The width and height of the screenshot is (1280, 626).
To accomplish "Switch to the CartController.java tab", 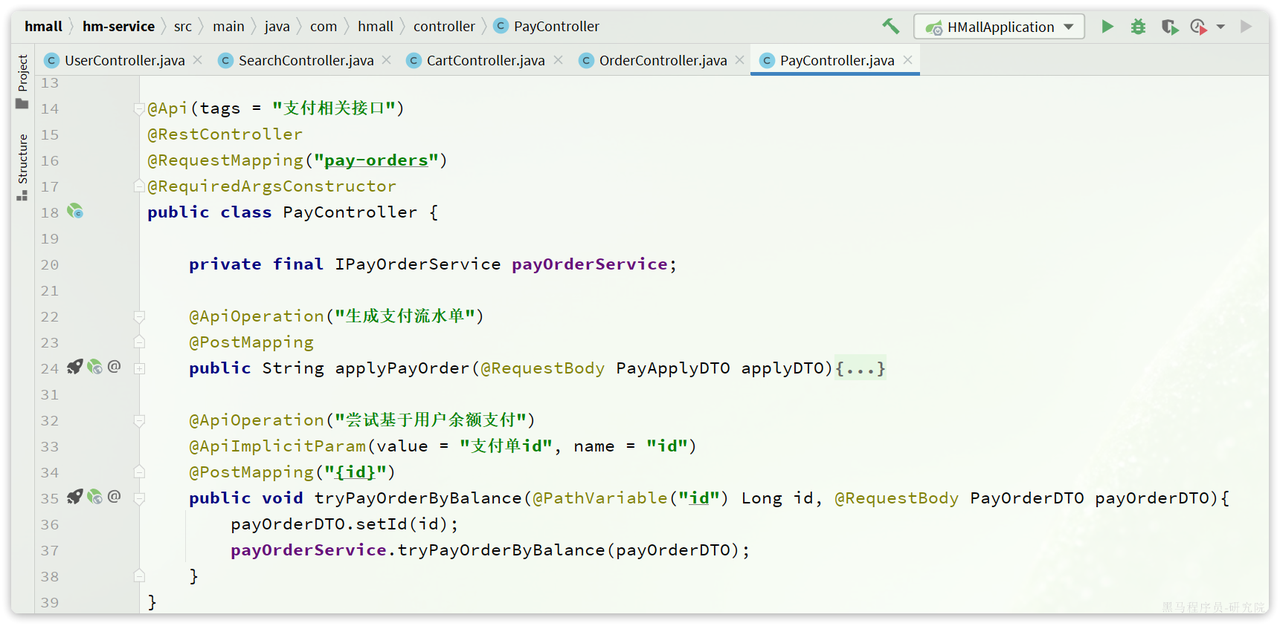I will (x=486, y=61).
